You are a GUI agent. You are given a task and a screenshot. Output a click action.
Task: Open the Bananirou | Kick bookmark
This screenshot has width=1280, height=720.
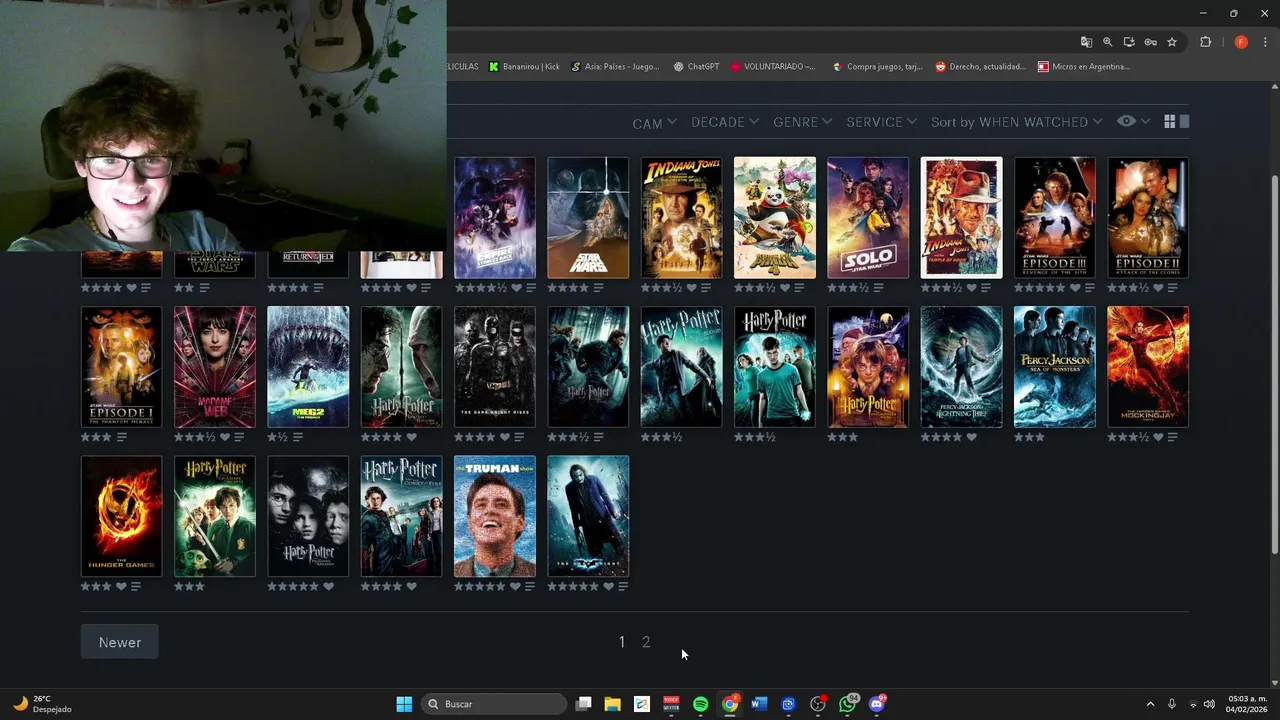[x=524, y=67]
